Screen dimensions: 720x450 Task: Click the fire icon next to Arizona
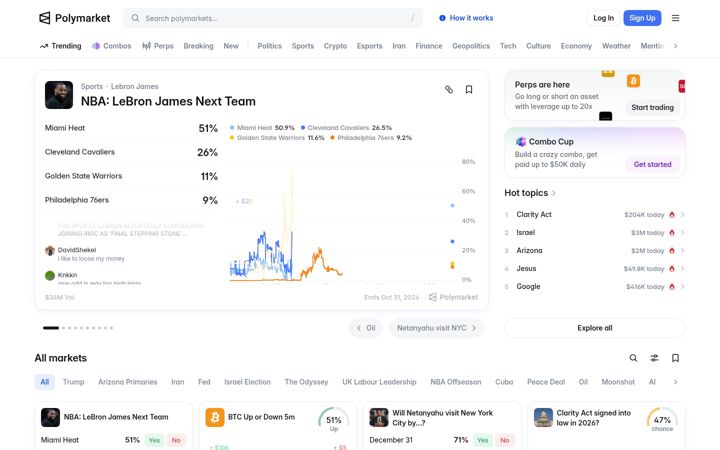click(672, 250)
